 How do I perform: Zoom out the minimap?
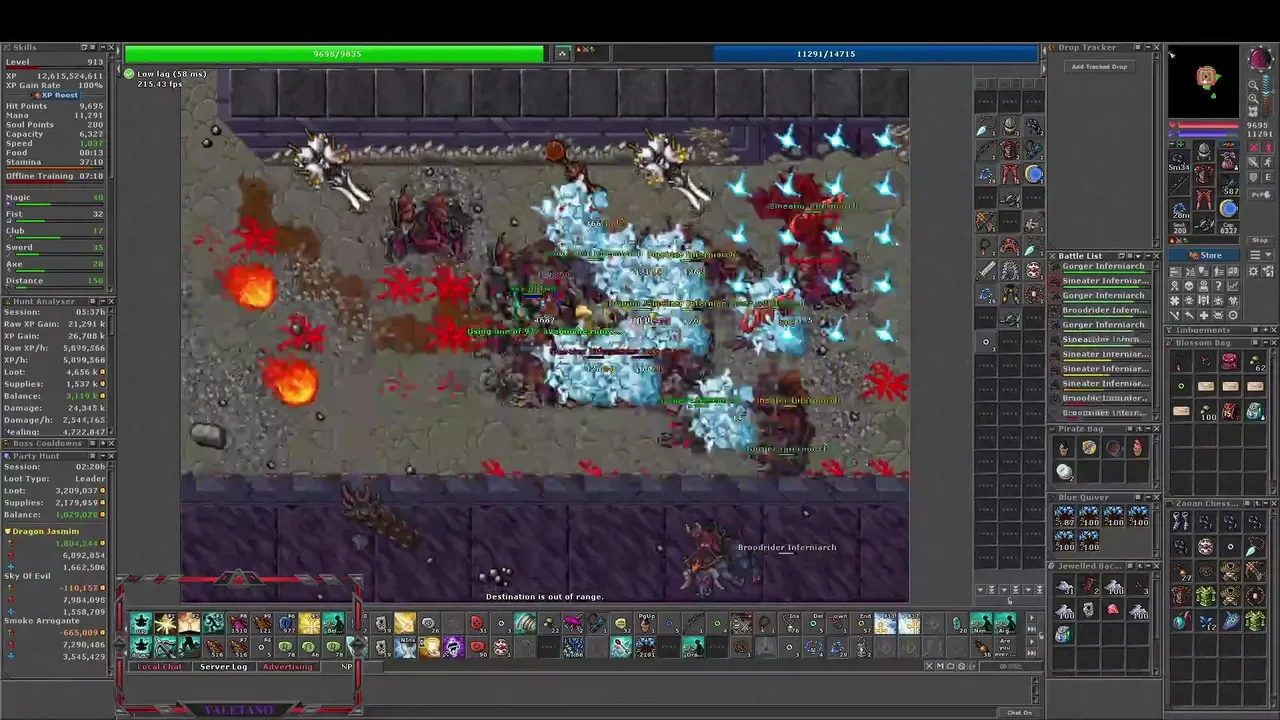[x=1253, y=84]
